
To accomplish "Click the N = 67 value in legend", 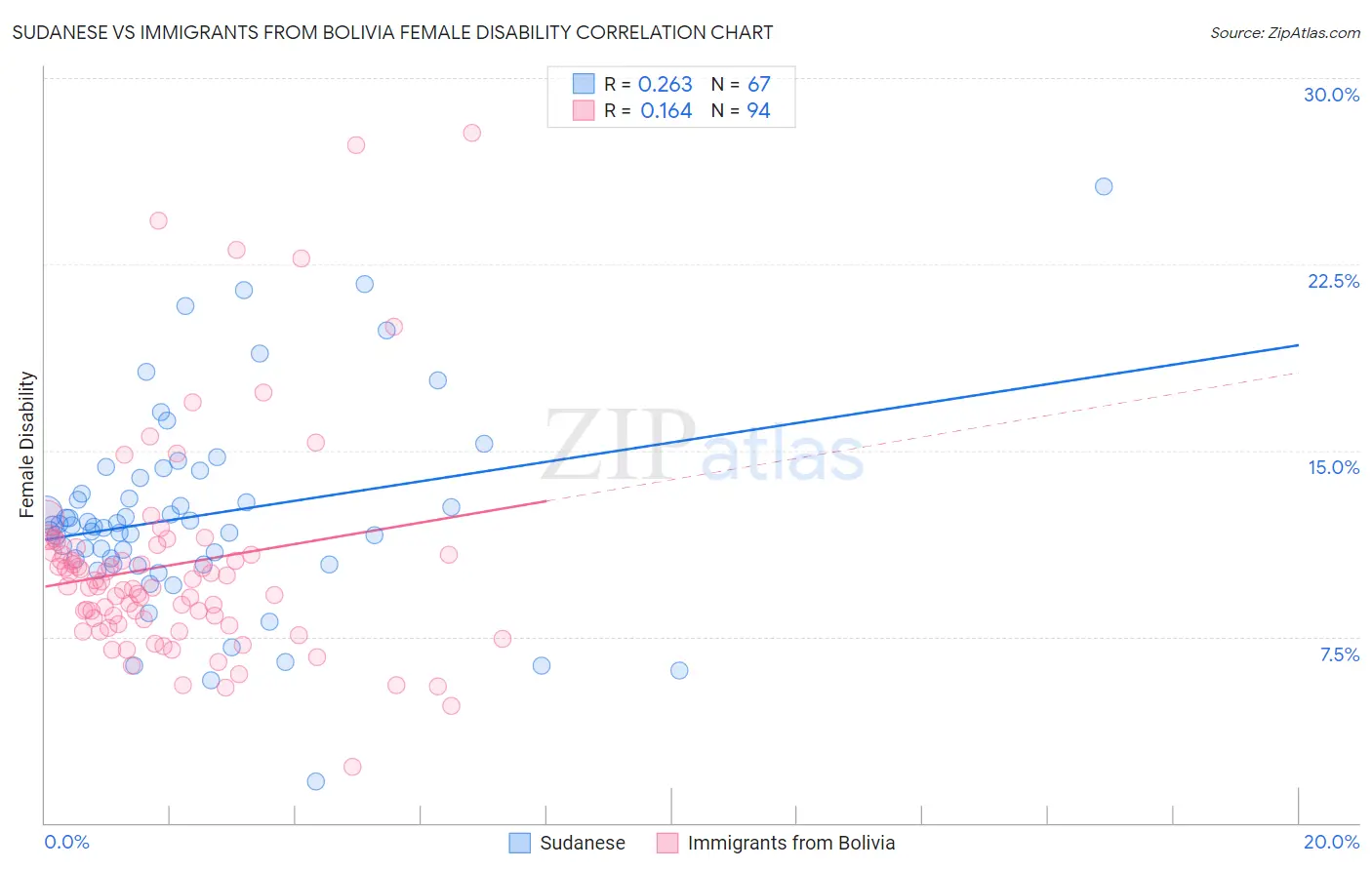I will (741, 84).
